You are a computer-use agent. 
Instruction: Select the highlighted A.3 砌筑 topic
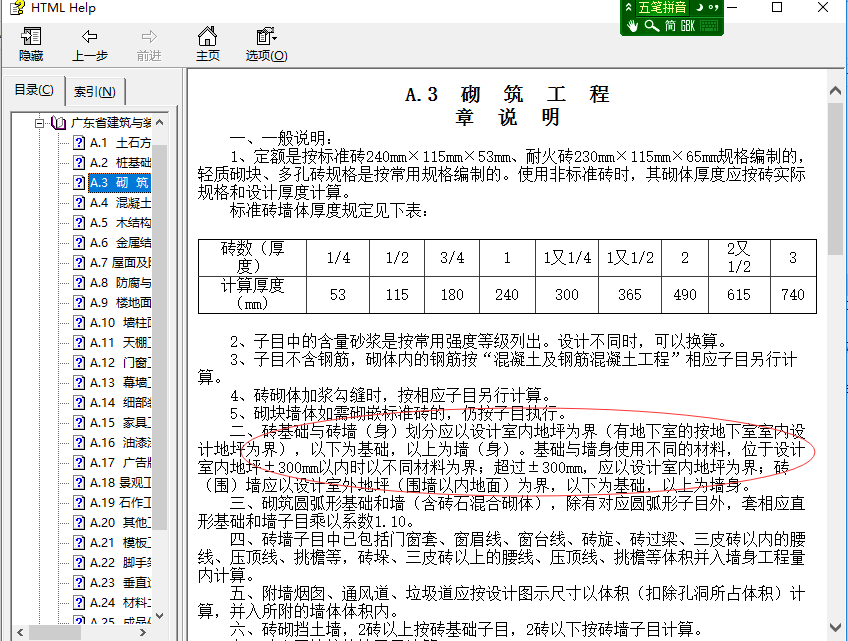120,183
